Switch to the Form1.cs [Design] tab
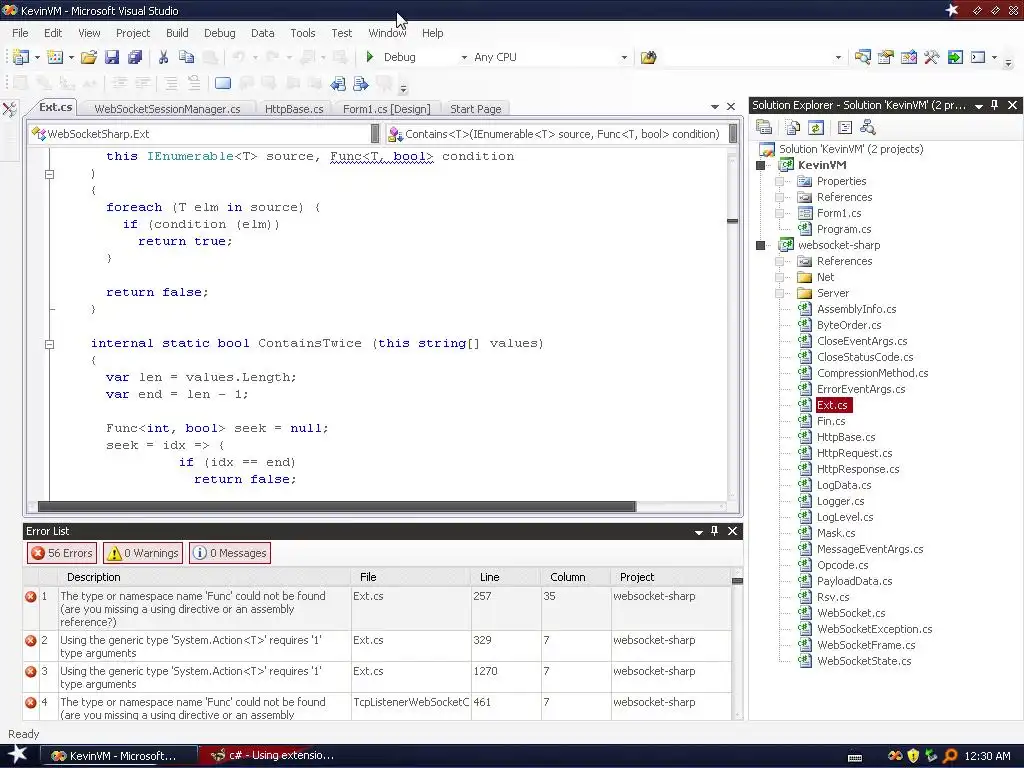Screen dimensions: 1024x768 (x=387, y=109)
